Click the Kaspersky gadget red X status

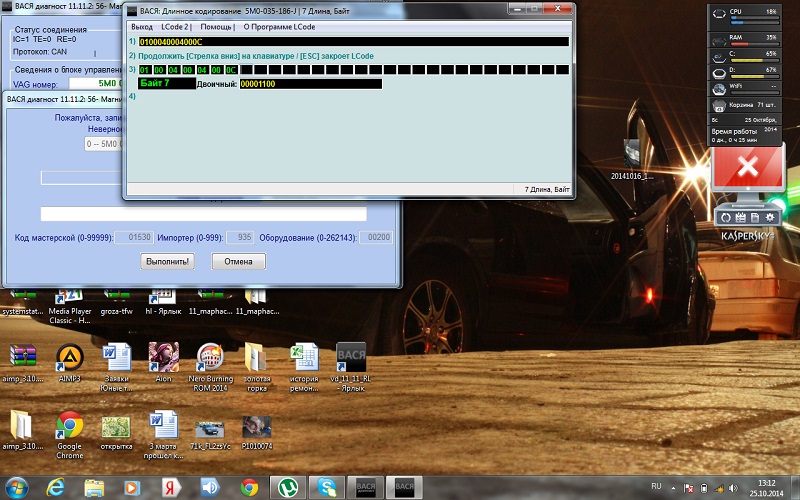[745, 170]
